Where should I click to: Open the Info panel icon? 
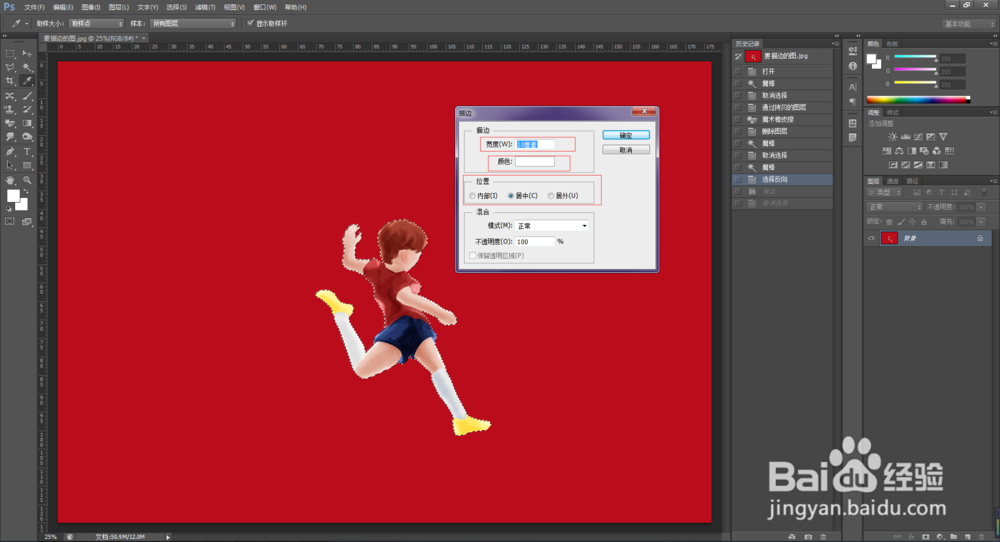pyautogui.click(x=853, y=66)
